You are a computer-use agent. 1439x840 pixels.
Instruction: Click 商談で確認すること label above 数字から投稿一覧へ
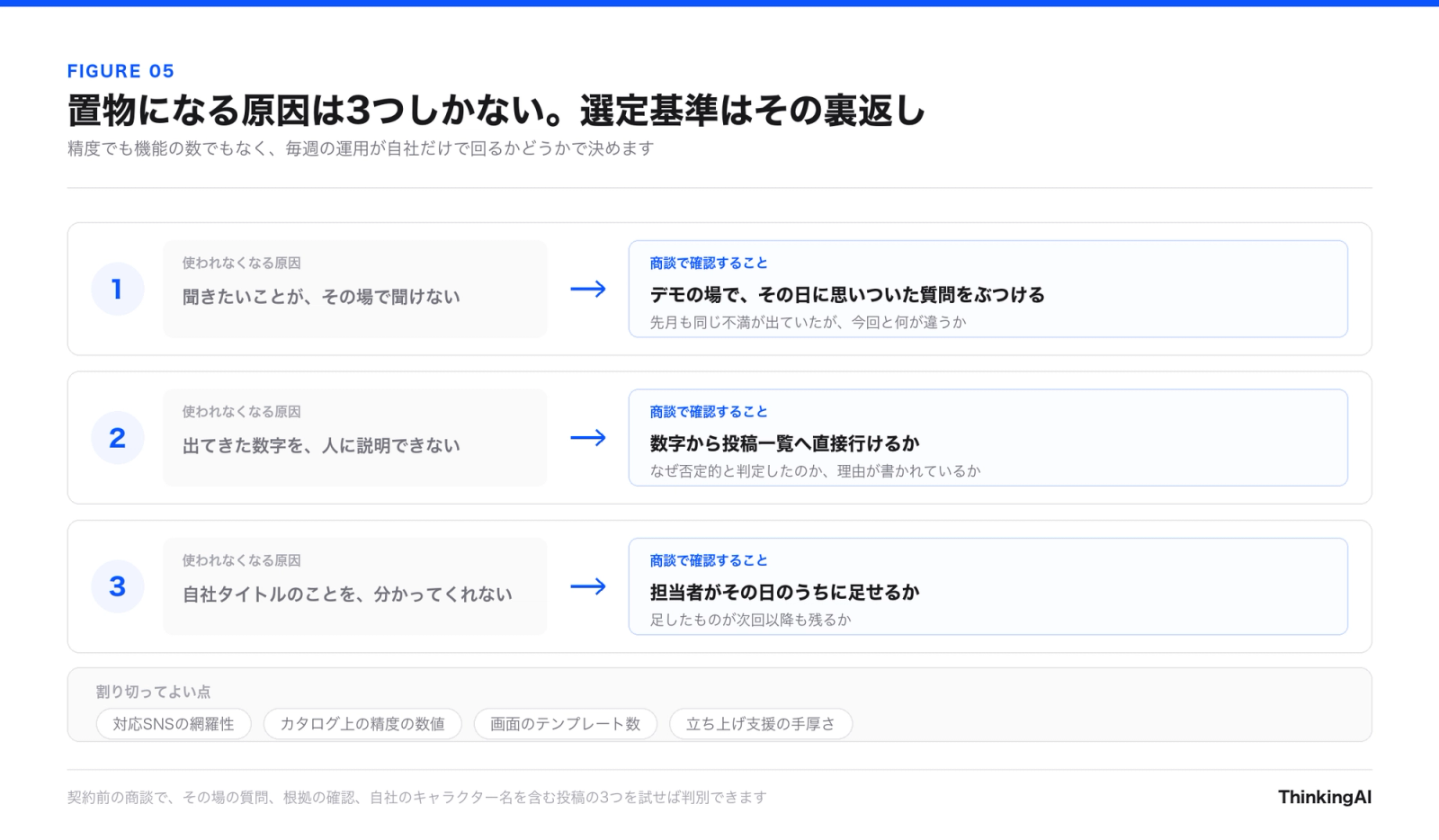point(709,412)
